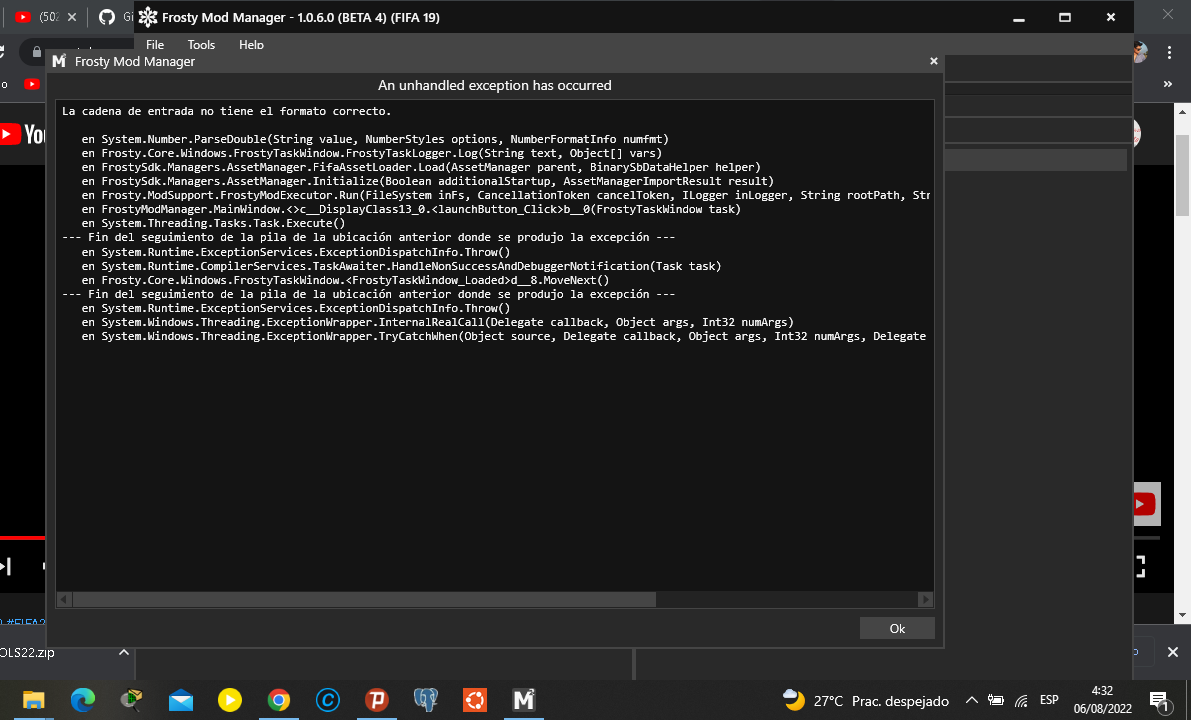Click the horizontal scrollbar thumb in error text
1191x720 pixels.
point(365,599)
